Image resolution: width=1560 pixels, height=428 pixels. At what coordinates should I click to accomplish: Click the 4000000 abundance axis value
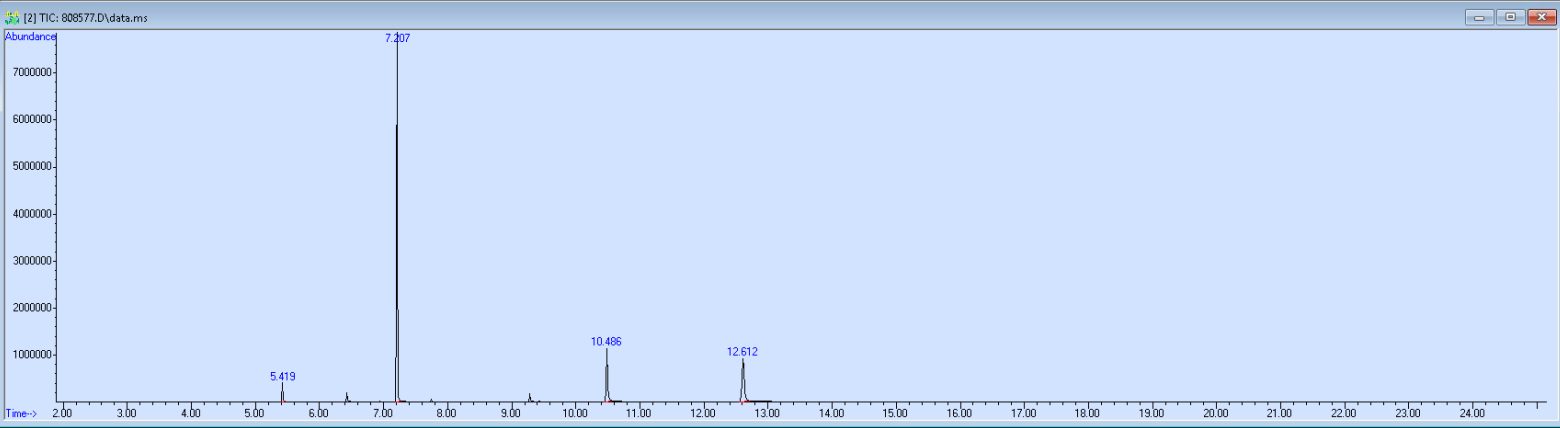coord(31,214)
